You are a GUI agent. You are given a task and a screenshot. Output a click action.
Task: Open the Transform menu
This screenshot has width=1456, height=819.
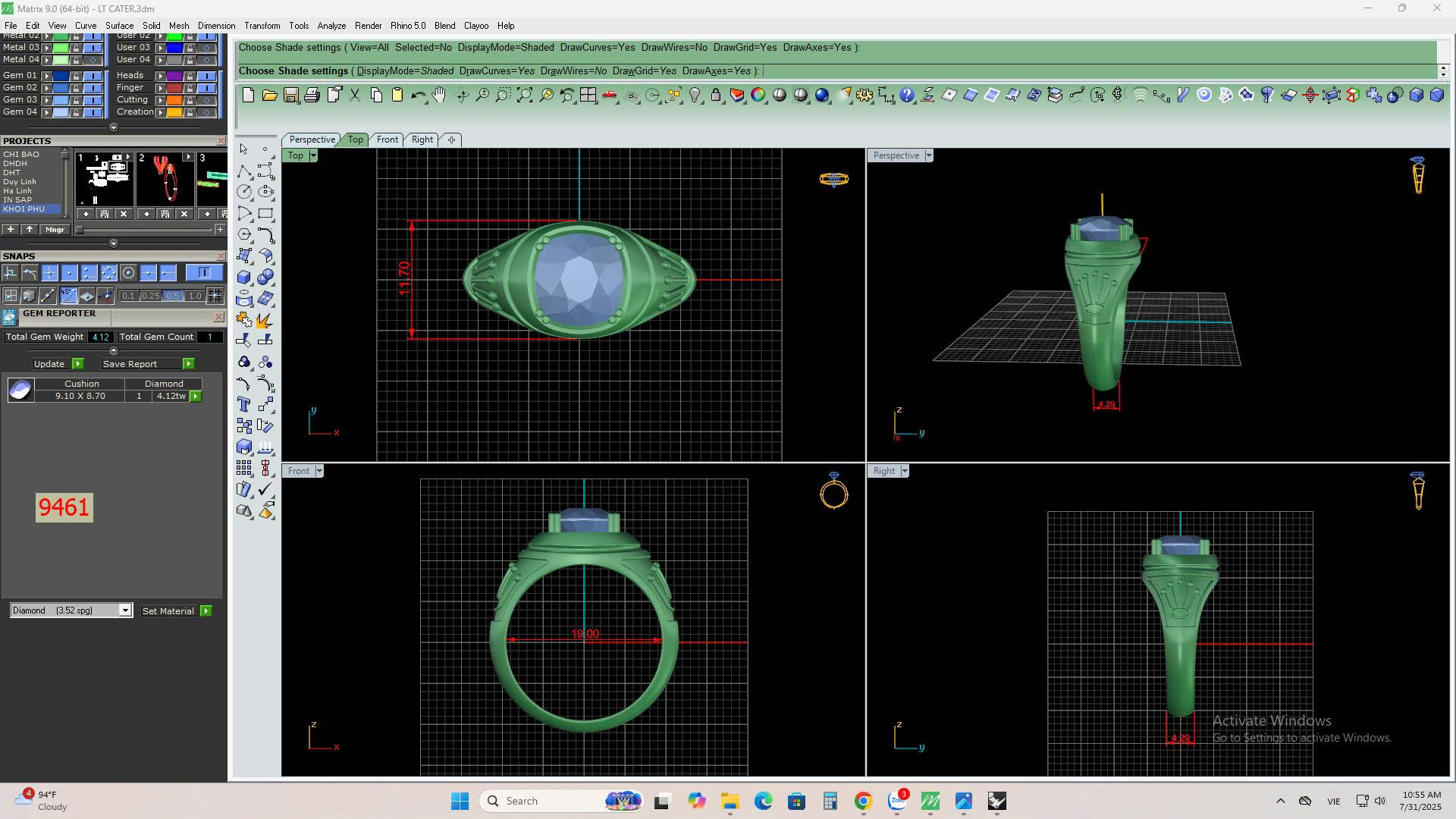tap(262, 26)
